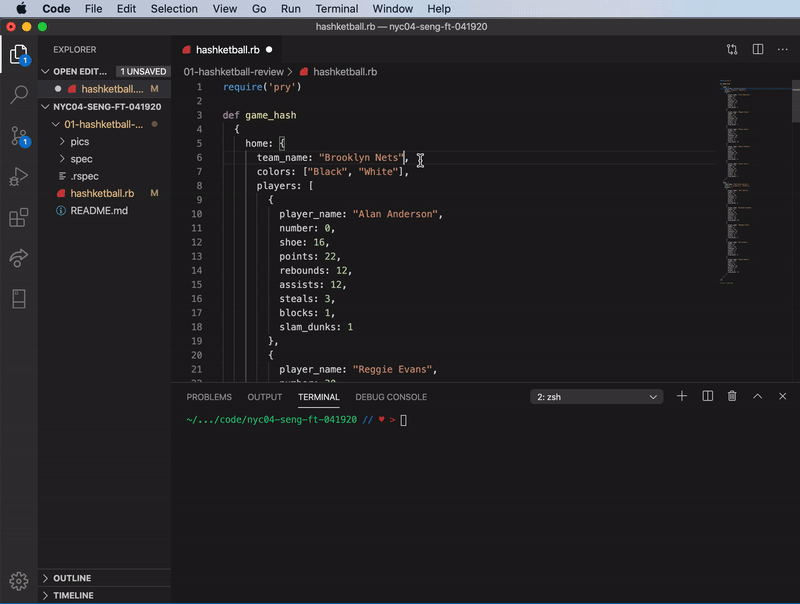Expand the spec folder
The width and height of the screenshot is (800, 604).
point(62,159)
